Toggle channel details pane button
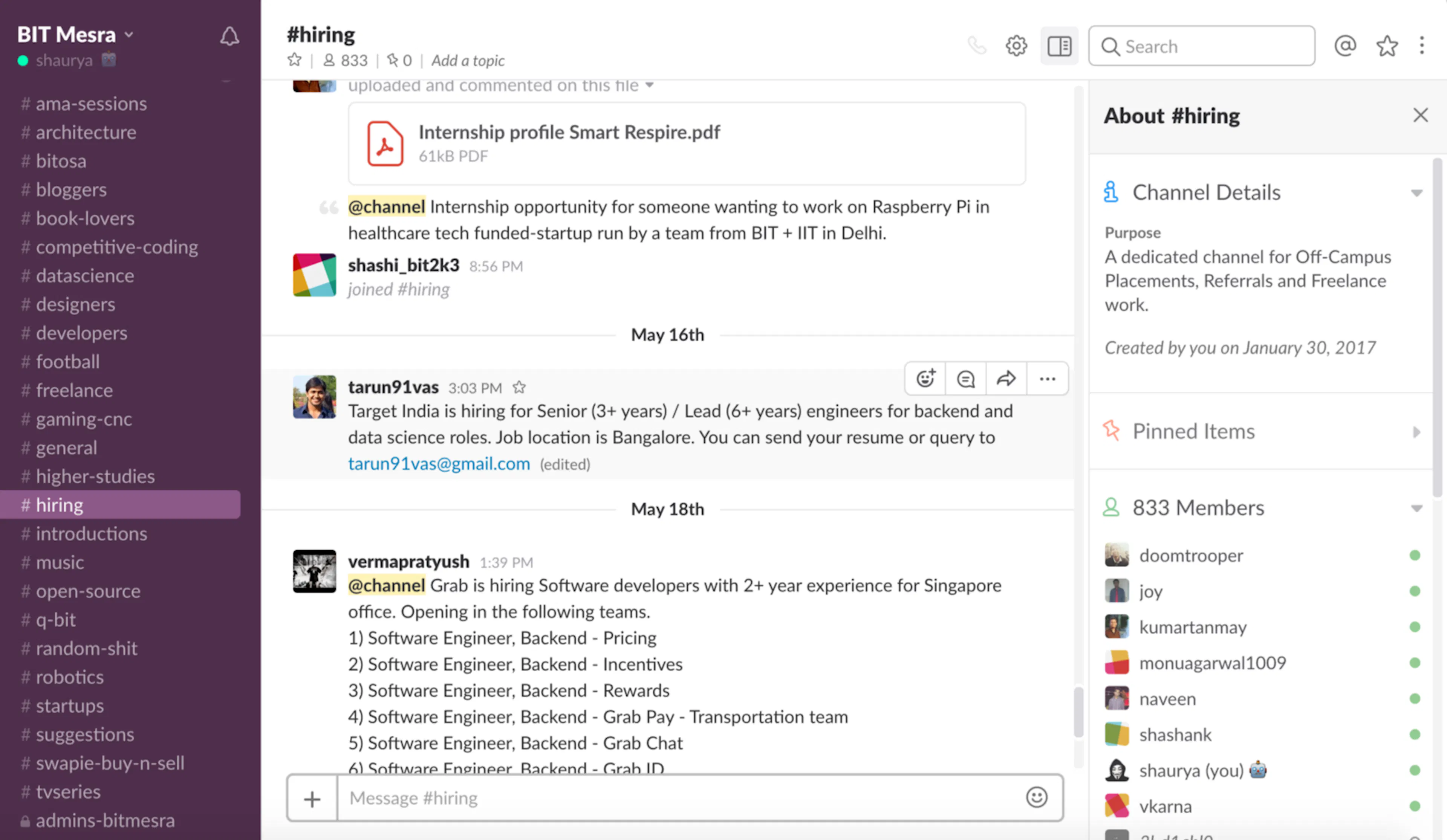The width and height of the screenshot is (1447, 840). [x=1059, y=45]
